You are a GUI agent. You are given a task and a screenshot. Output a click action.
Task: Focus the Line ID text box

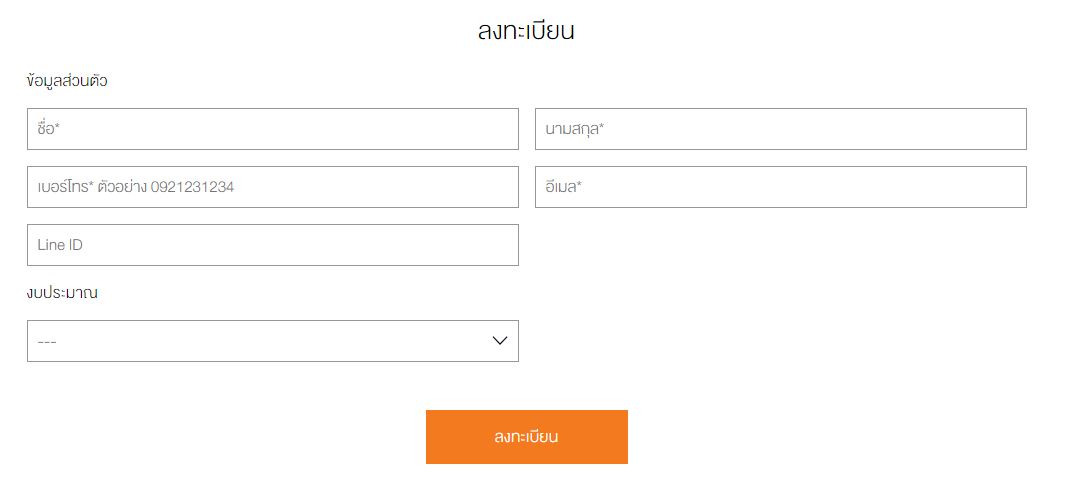272,245
